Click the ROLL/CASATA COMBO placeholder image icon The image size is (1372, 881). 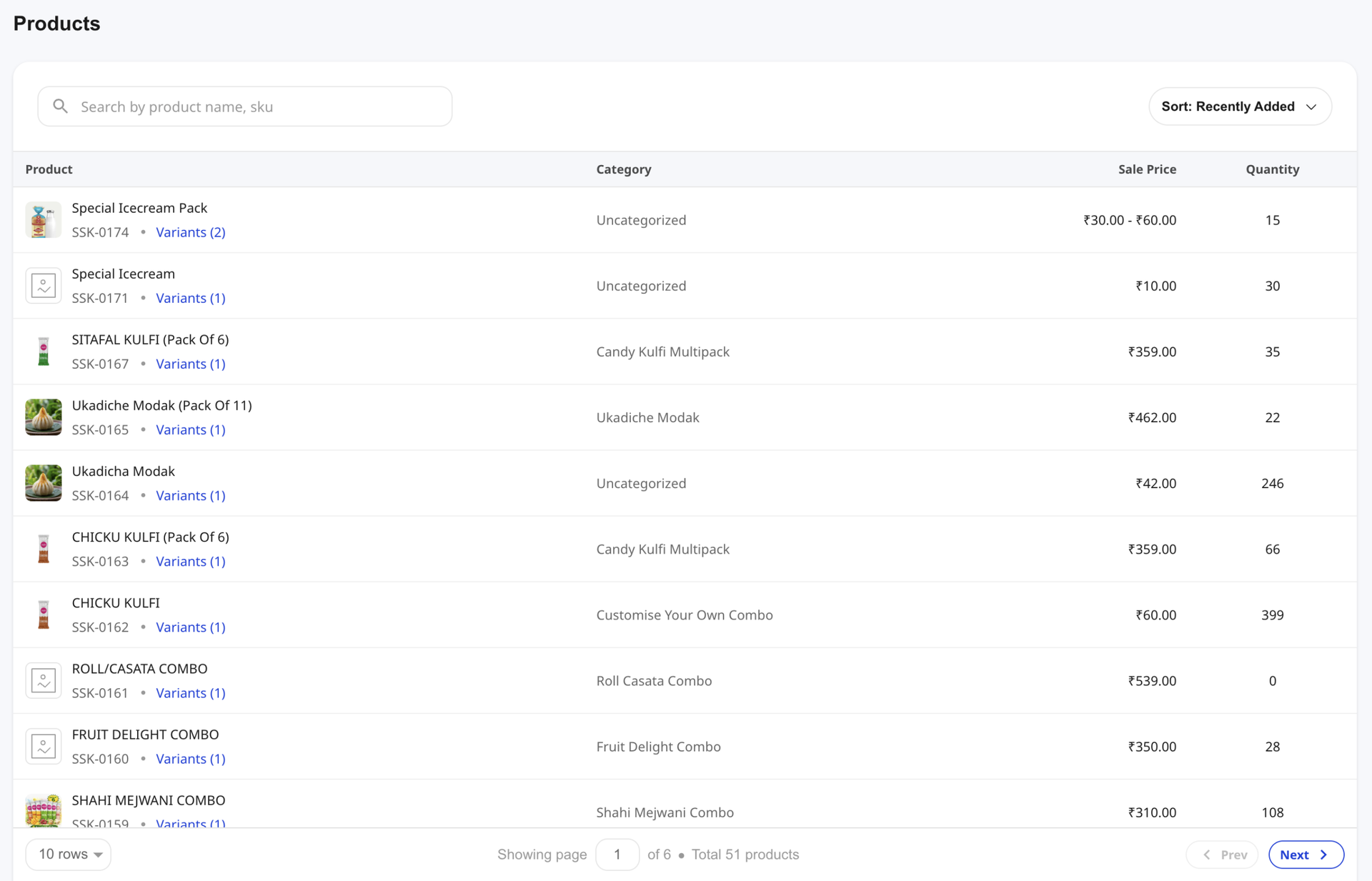(x=44, y=680)
